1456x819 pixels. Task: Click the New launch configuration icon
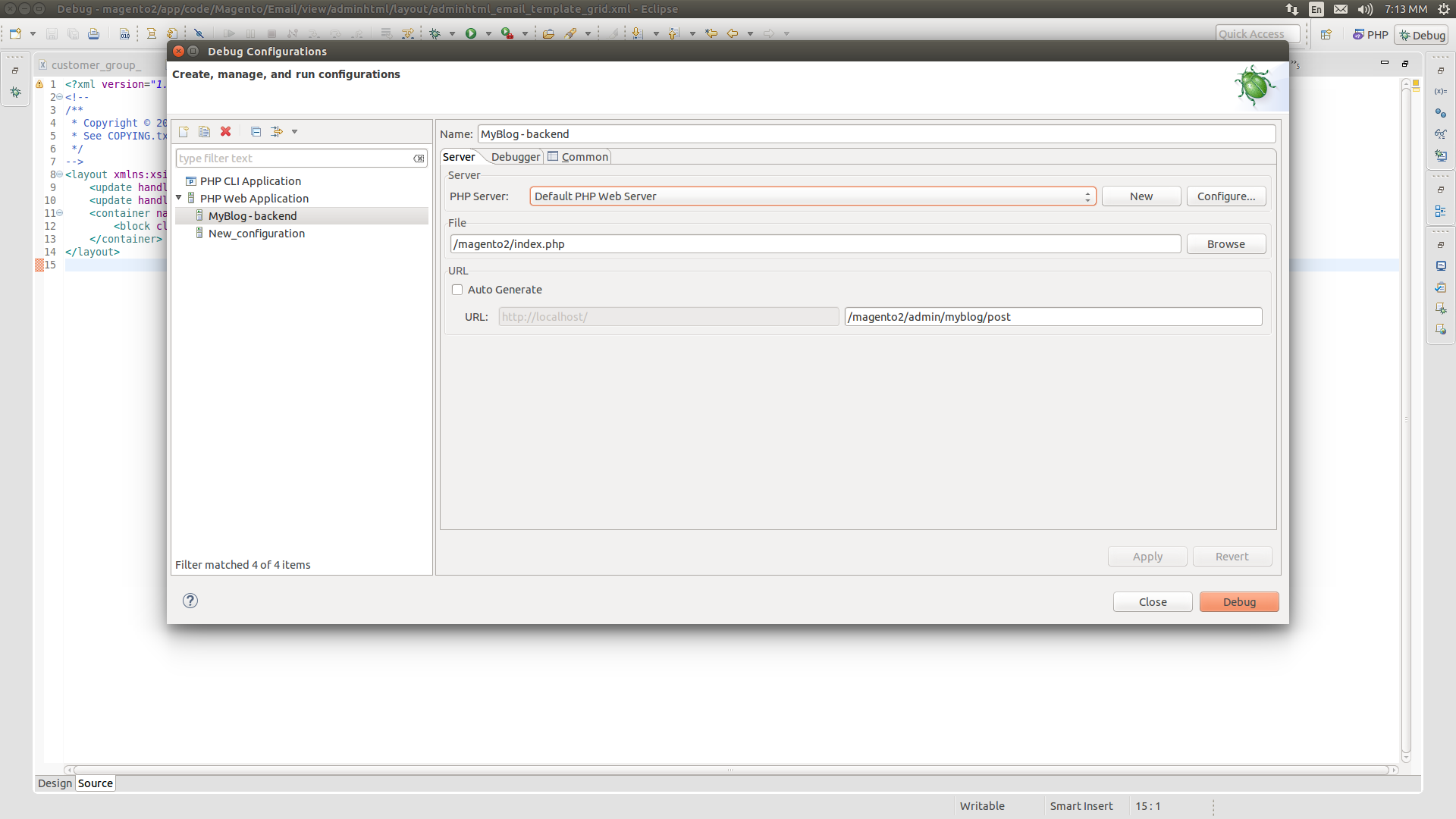pyautogui.click(x=184, y=132)
